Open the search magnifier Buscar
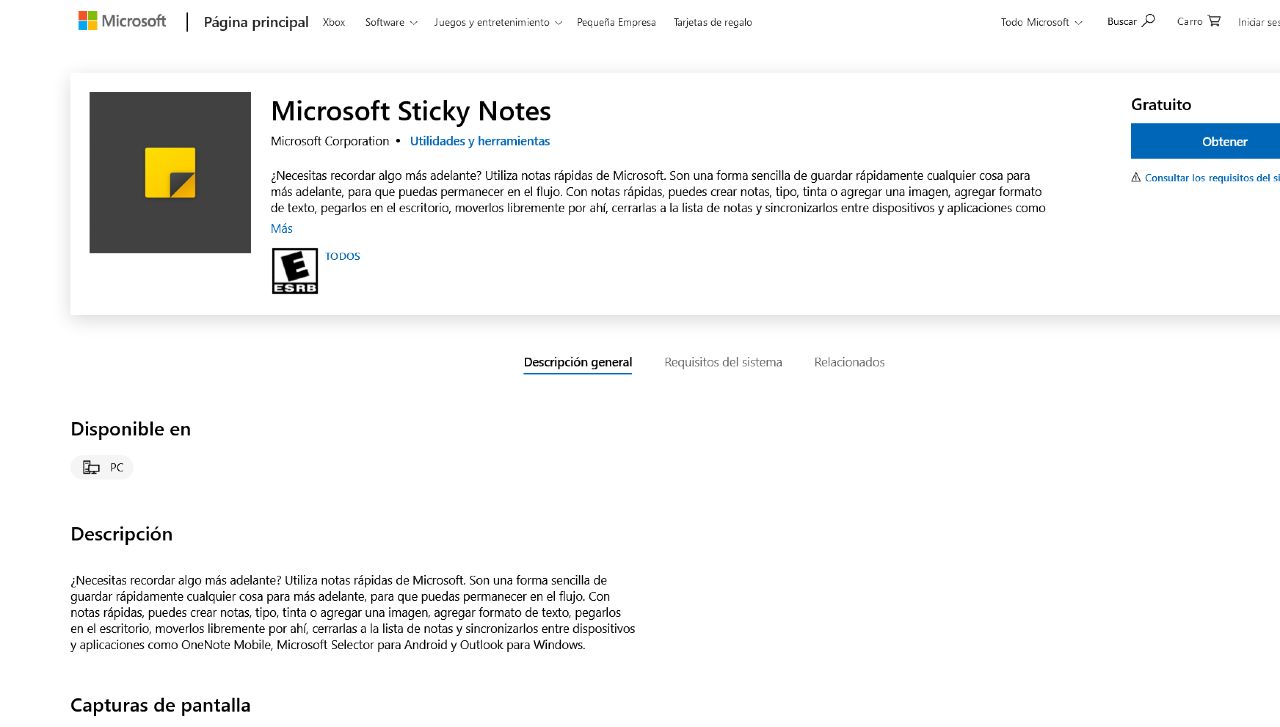Viewport: 1280px width, 727px height. 1131,21
